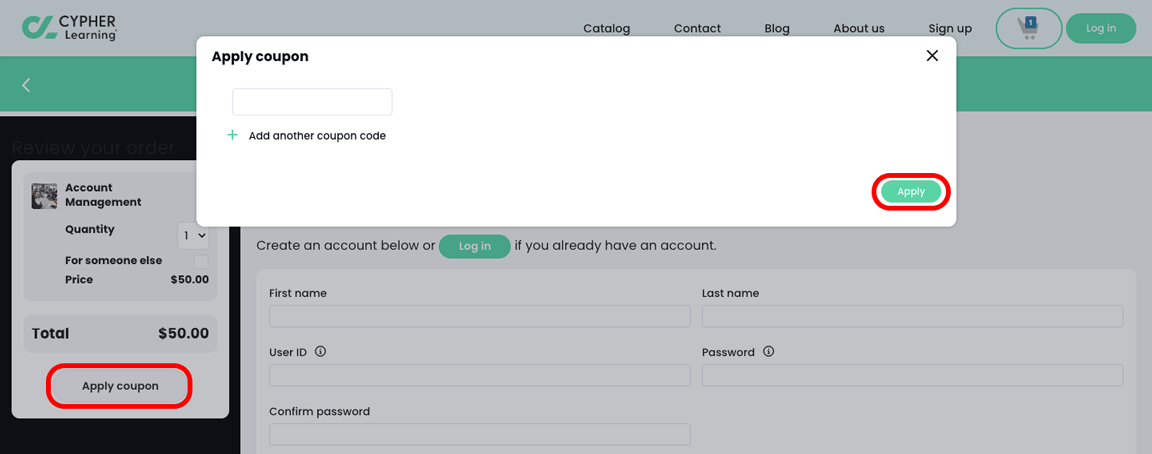Viewport: 1152px width, 454px height.
Task: Show User ID info tooltip icon
Action: point(320,352)
